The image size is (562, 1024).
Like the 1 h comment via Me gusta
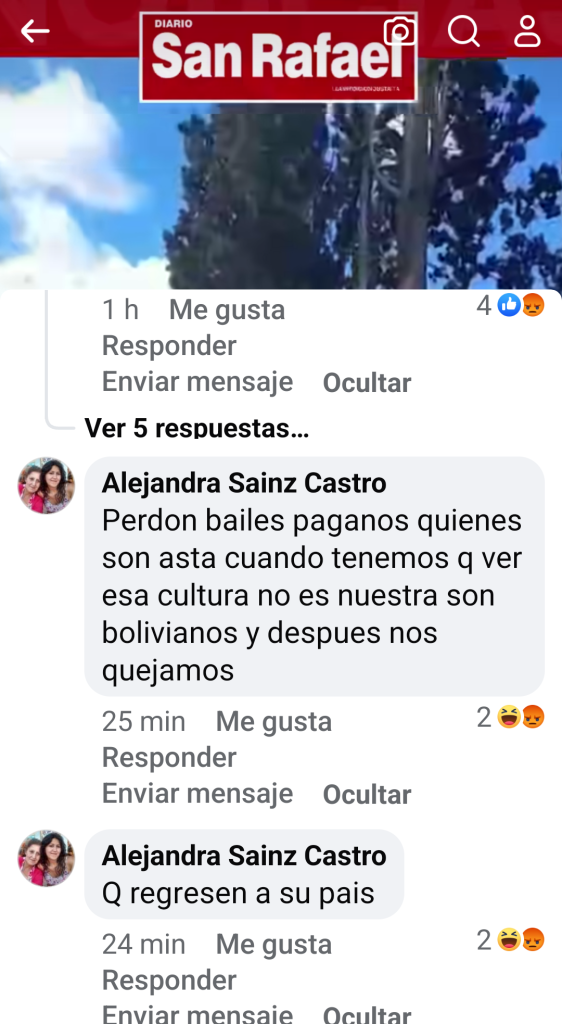coord(227,310)
